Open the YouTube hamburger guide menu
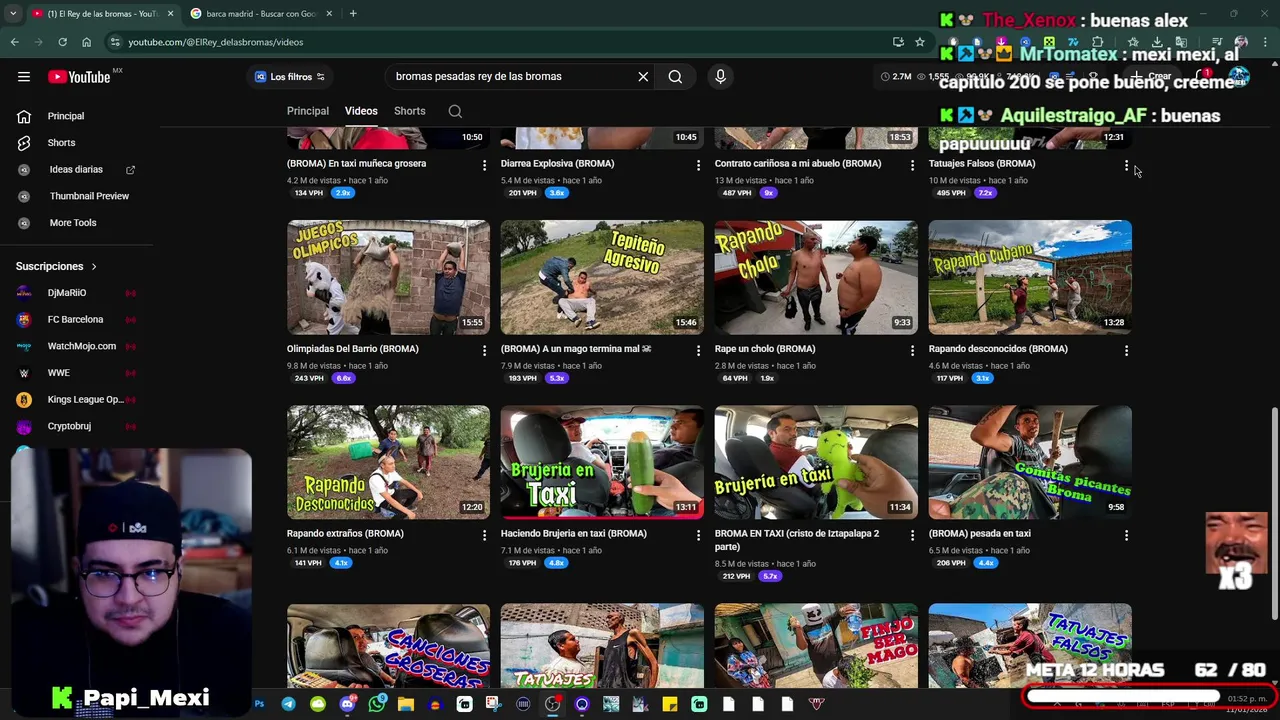The width and height of the screenshot is (1280, 720). point(24,77)
